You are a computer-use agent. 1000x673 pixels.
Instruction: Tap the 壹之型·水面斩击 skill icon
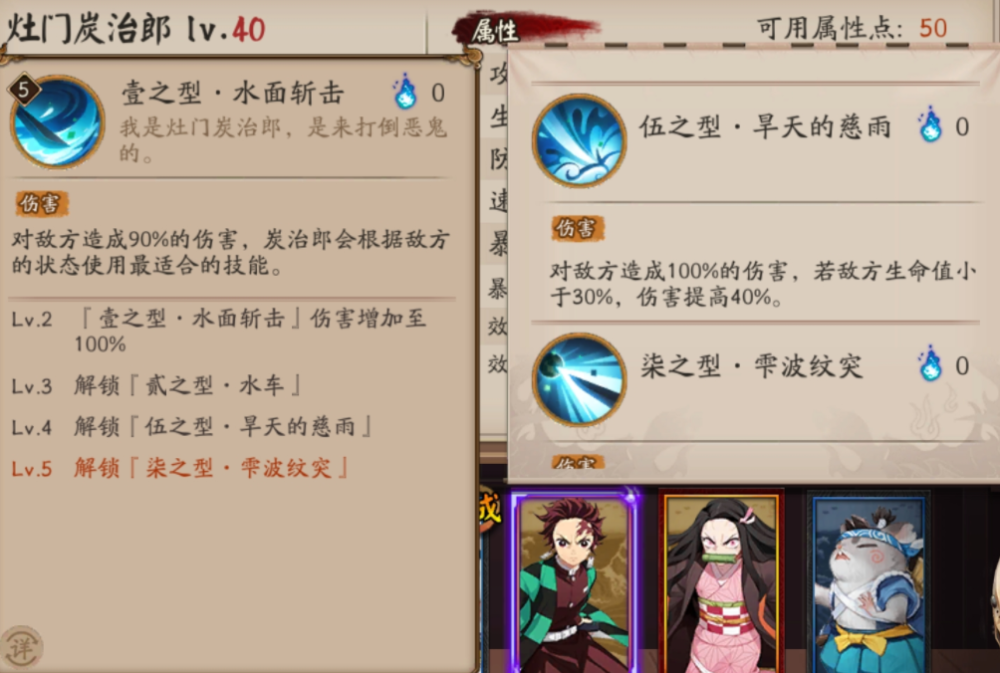pos(57,122)
